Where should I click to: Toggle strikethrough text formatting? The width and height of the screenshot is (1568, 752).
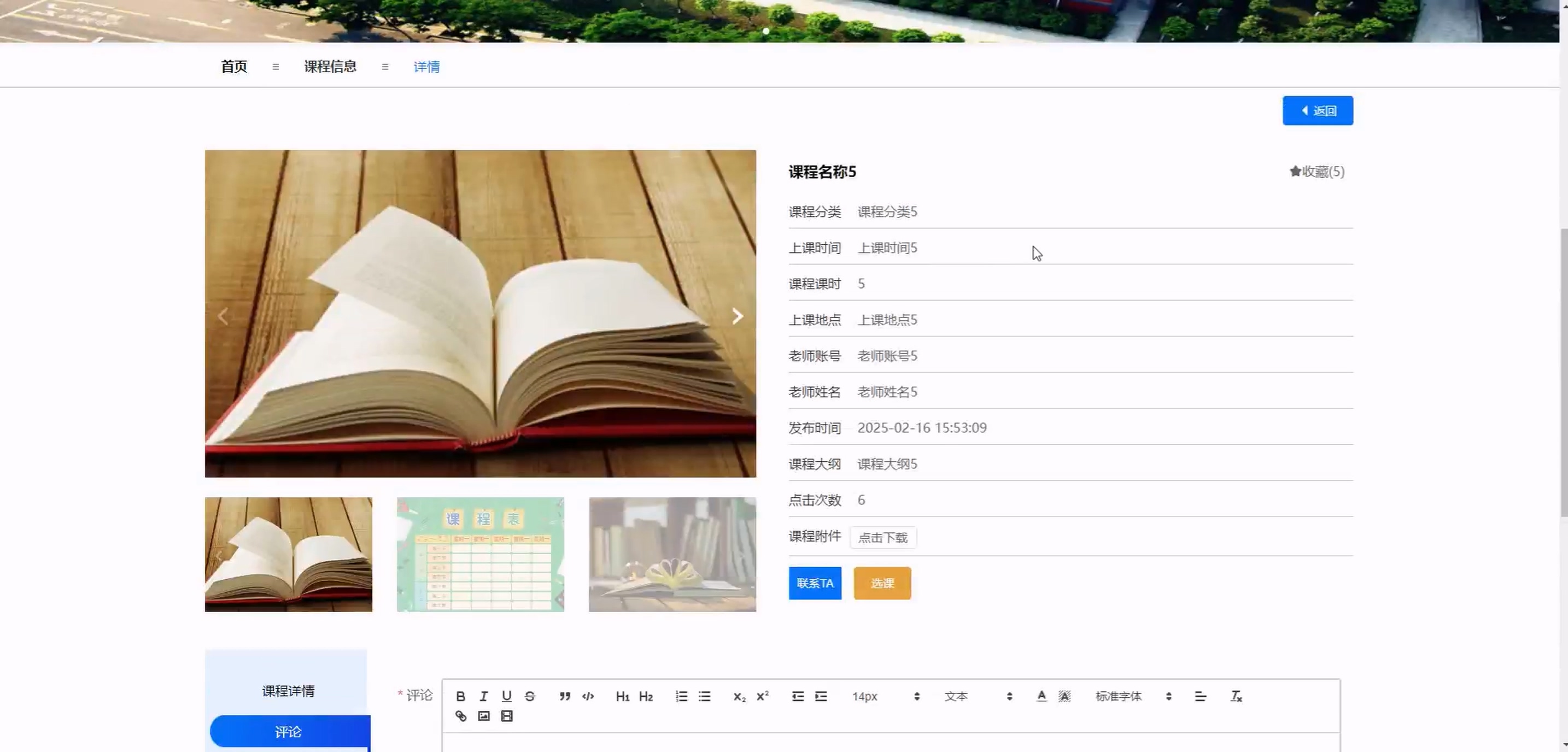pos(530,696)
